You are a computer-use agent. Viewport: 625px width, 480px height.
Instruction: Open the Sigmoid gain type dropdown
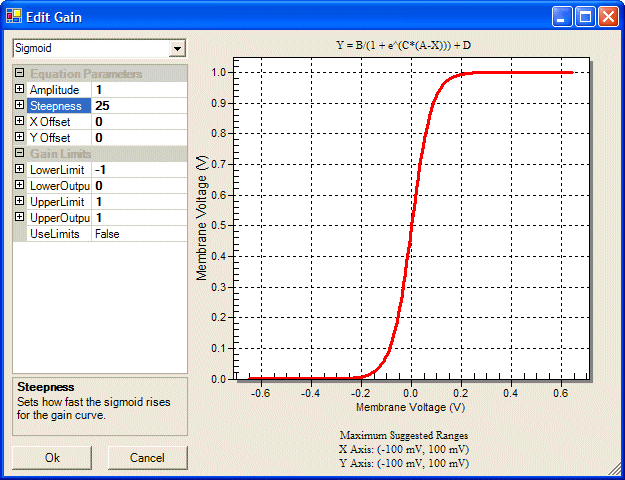(177, 49)
